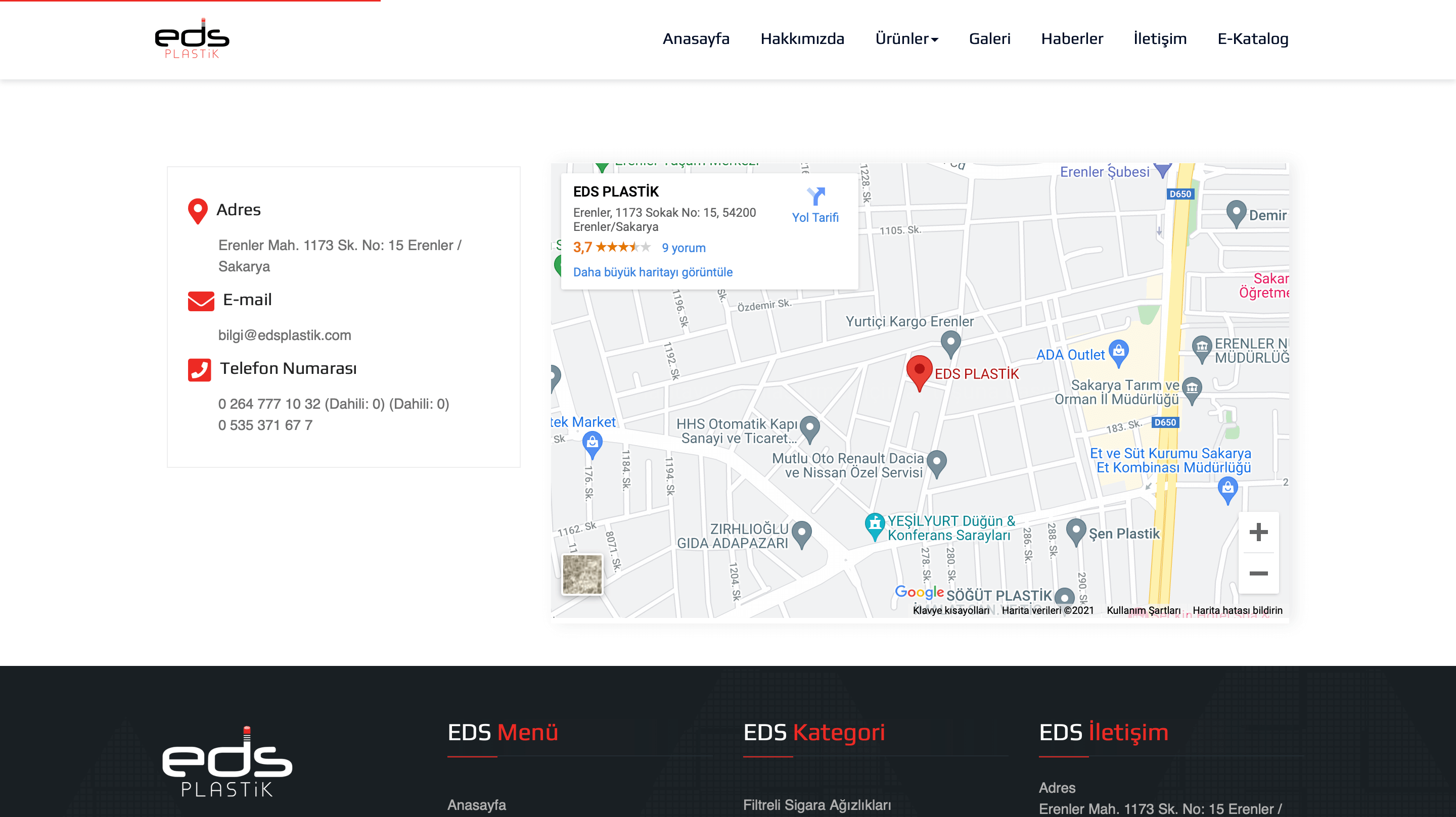
Task: Click the Yurtiçi Kargo Erenler marker
Action: pyautogui.click(x=950, y=342)
